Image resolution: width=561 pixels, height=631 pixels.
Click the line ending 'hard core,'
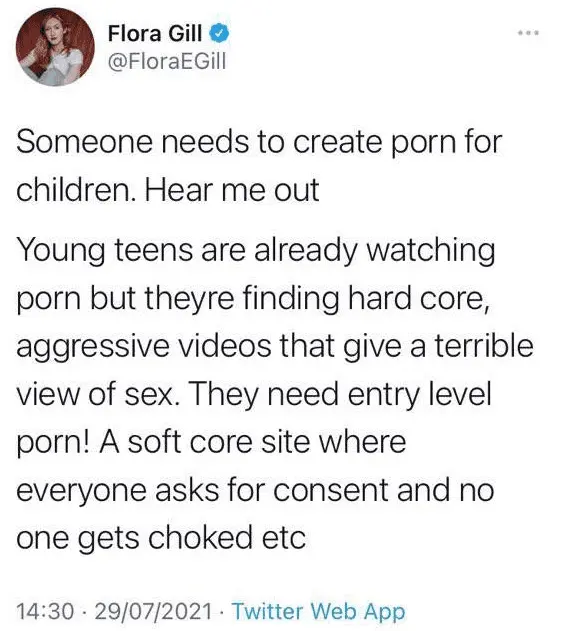(x=254, y=299)
